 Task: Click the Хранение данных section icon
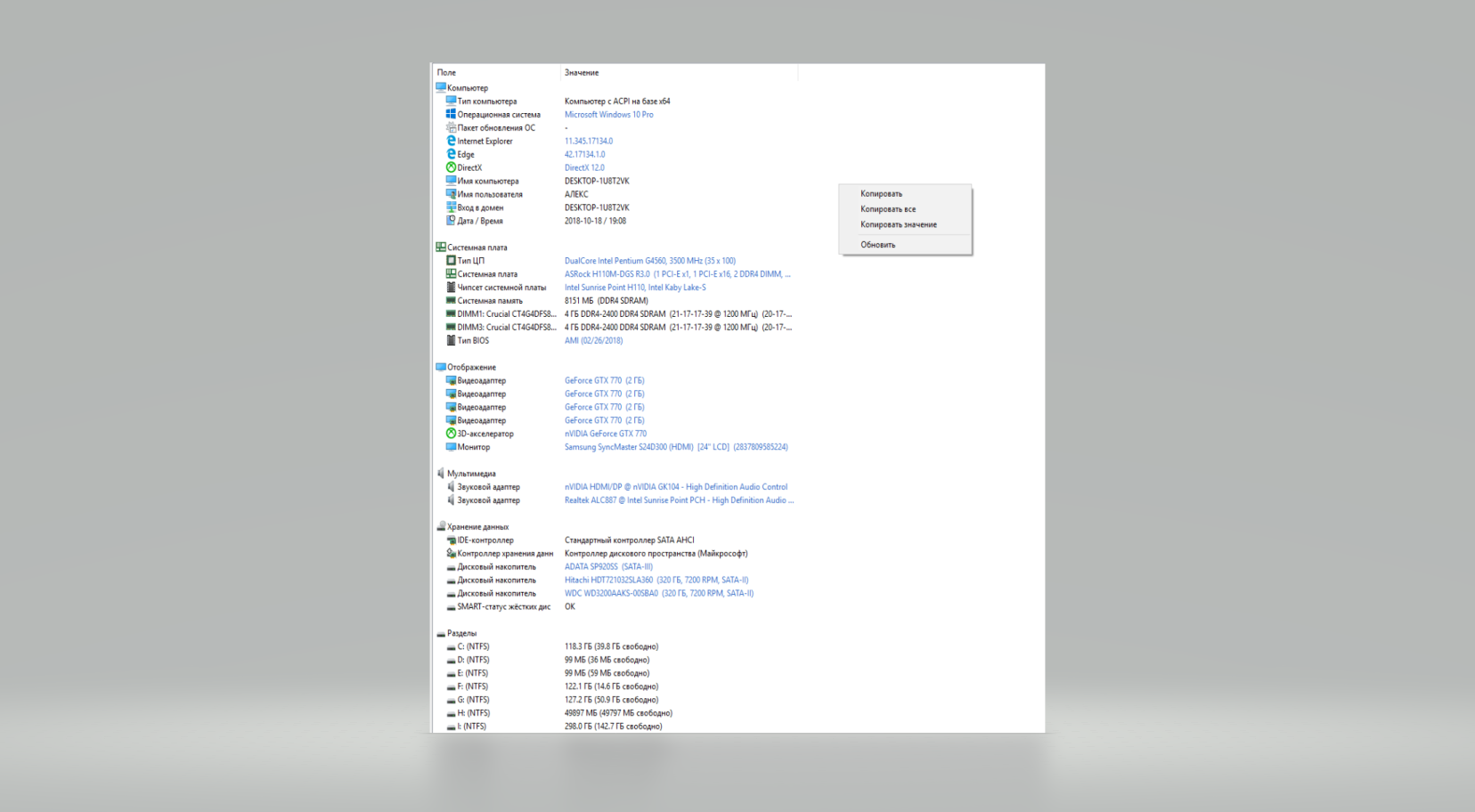[441, 526]
